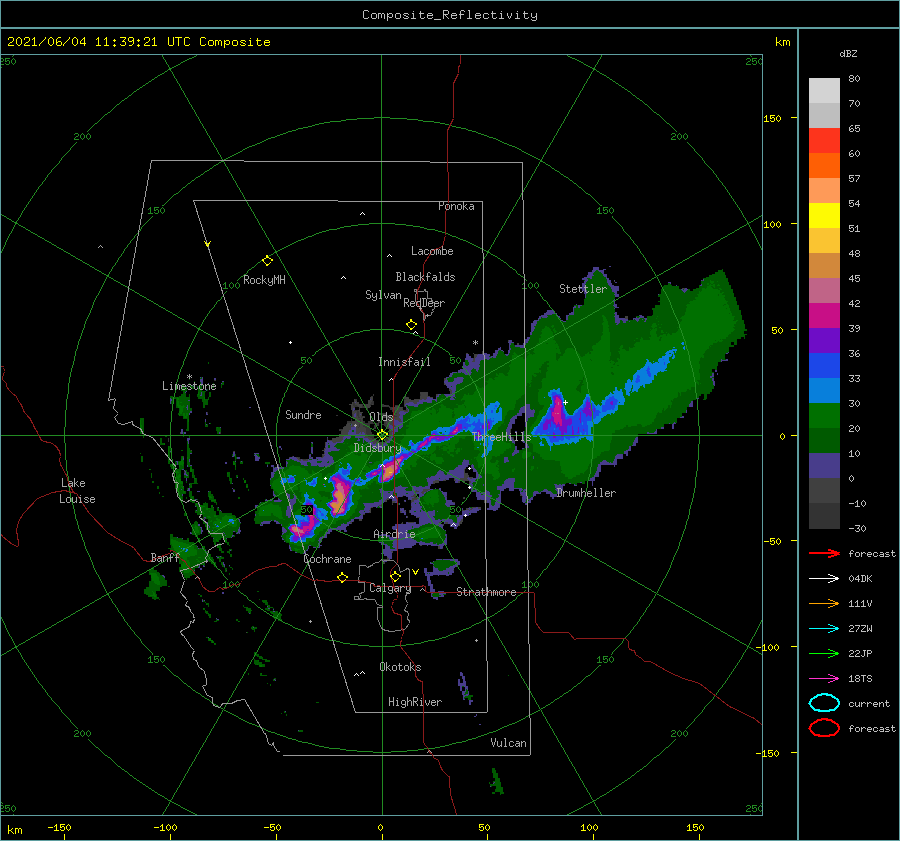Click the ThreeHills city label
Viewport: 900px width, 841px height.
[502, 437]
